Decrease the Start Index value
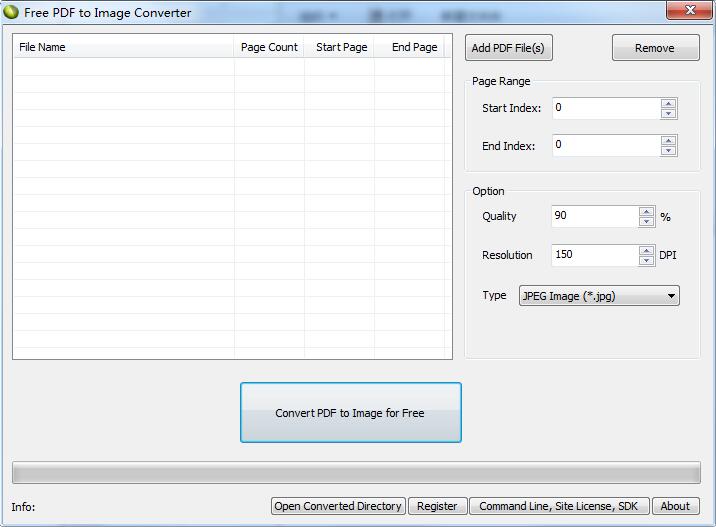 coord(669,113)
